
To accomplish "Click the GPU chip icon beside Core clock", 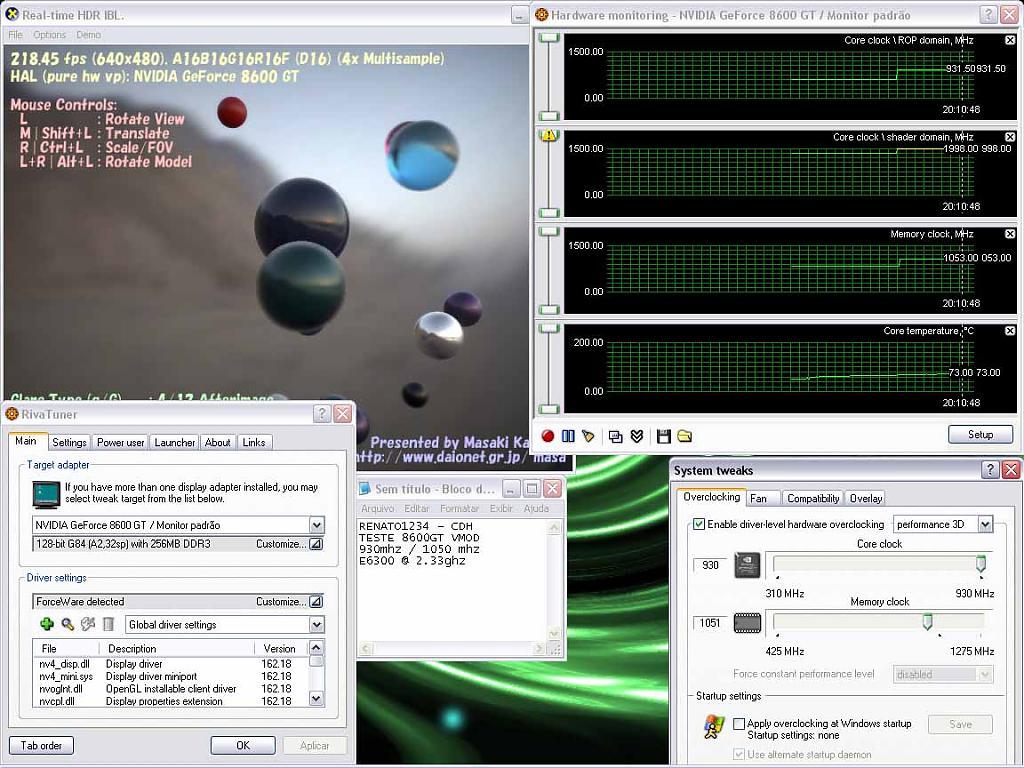I will [x=747, y=565].
